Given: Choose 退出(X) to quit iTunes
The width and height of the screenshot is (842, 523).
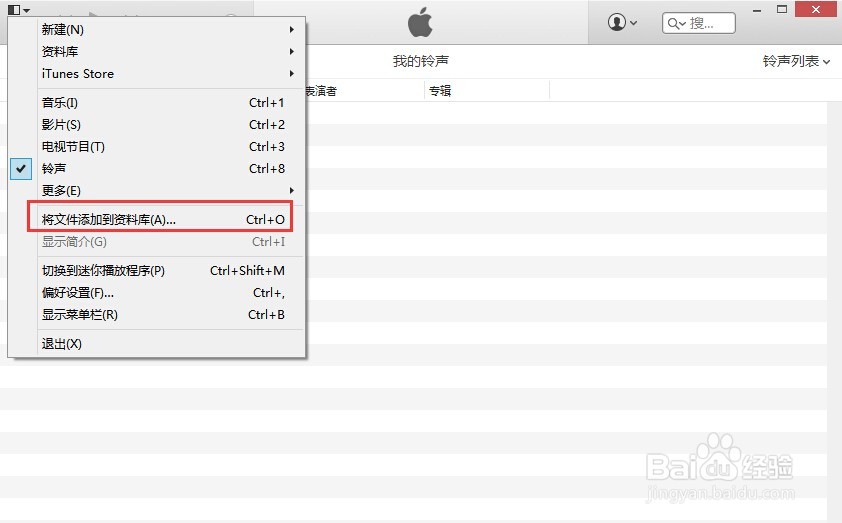Looking at the screenshot, I should (x=170, y=344).
